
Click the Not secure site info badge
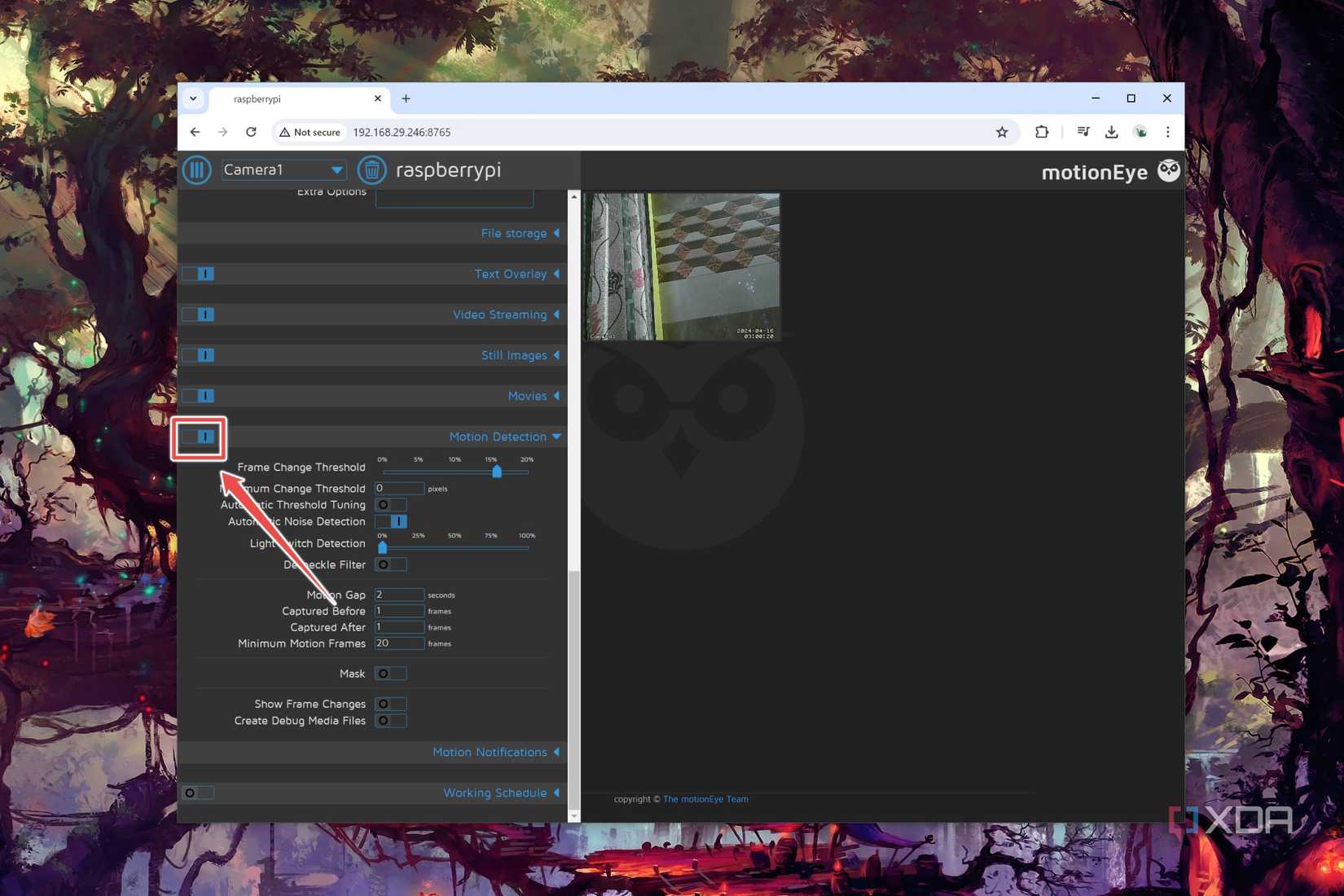point(310,132)
